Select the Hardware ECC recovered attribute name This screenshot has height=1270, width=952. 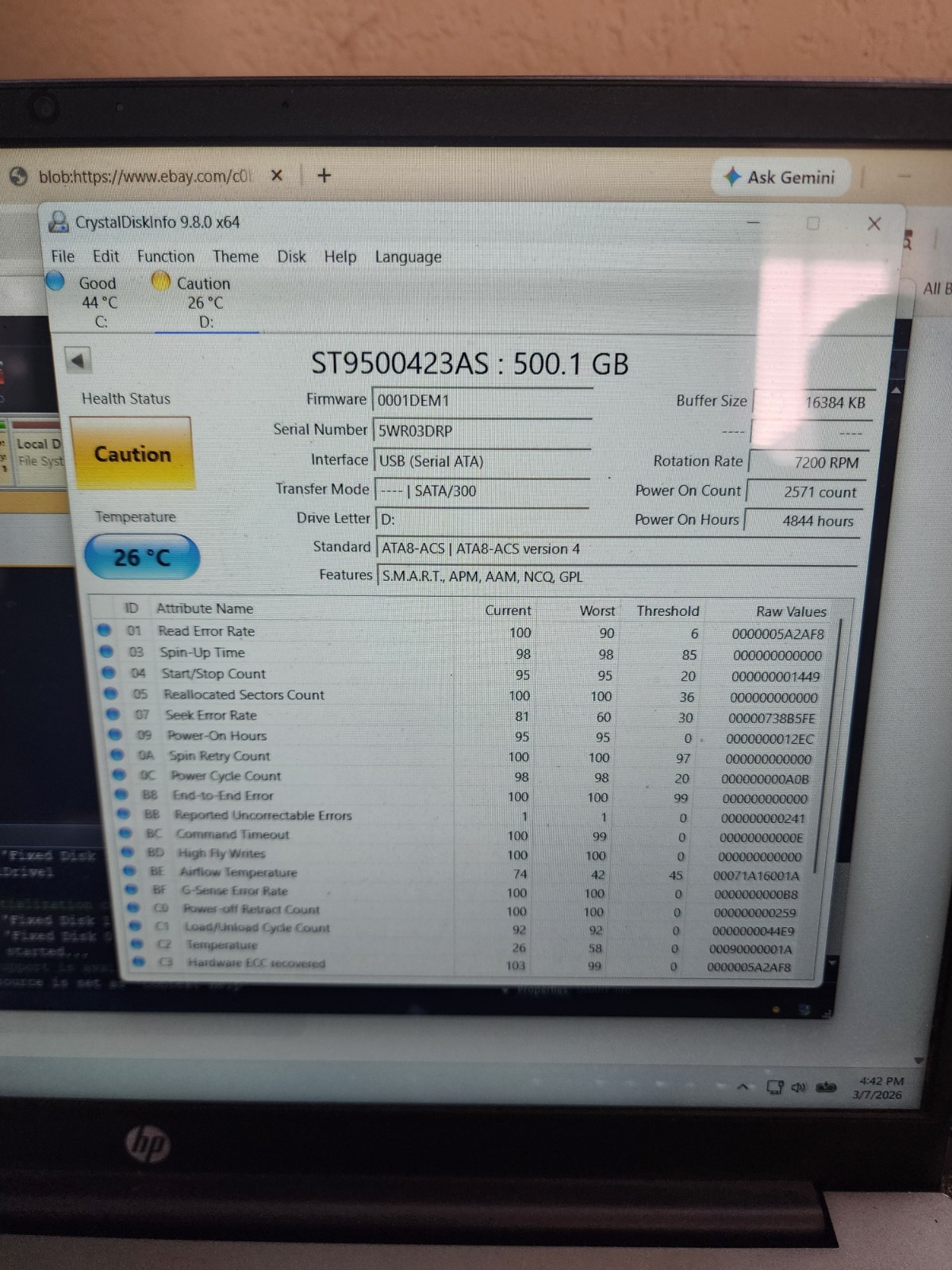[256, 963]
